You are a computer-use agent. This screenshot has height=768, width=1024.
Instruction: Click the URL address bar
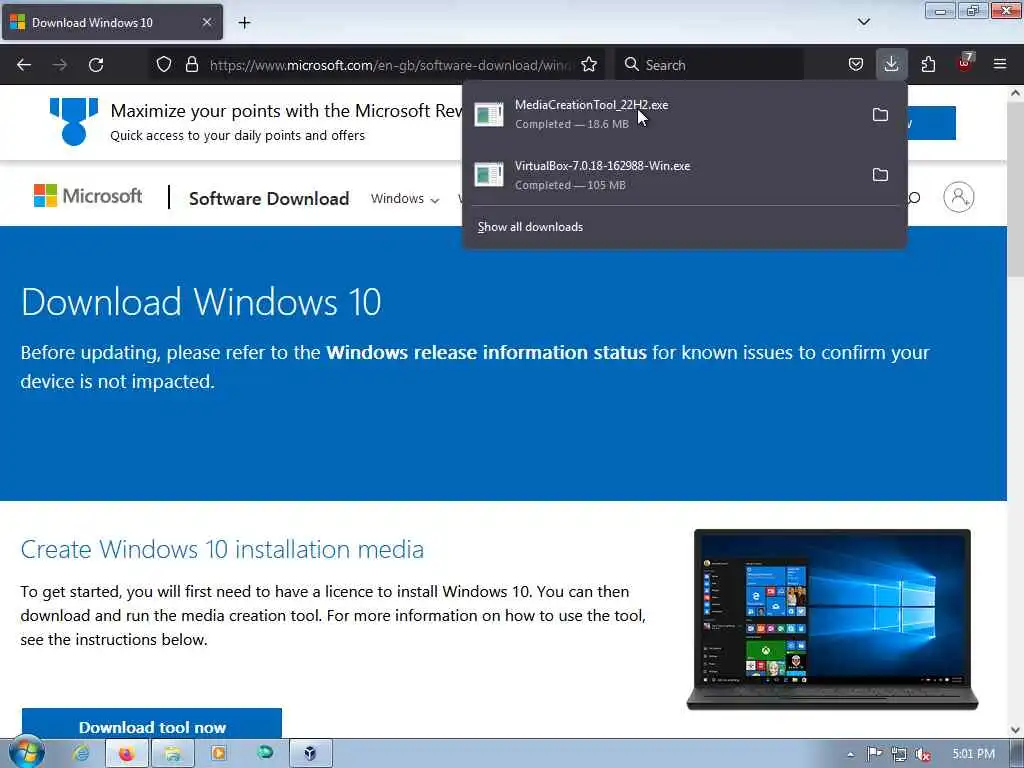click(390, 65)
